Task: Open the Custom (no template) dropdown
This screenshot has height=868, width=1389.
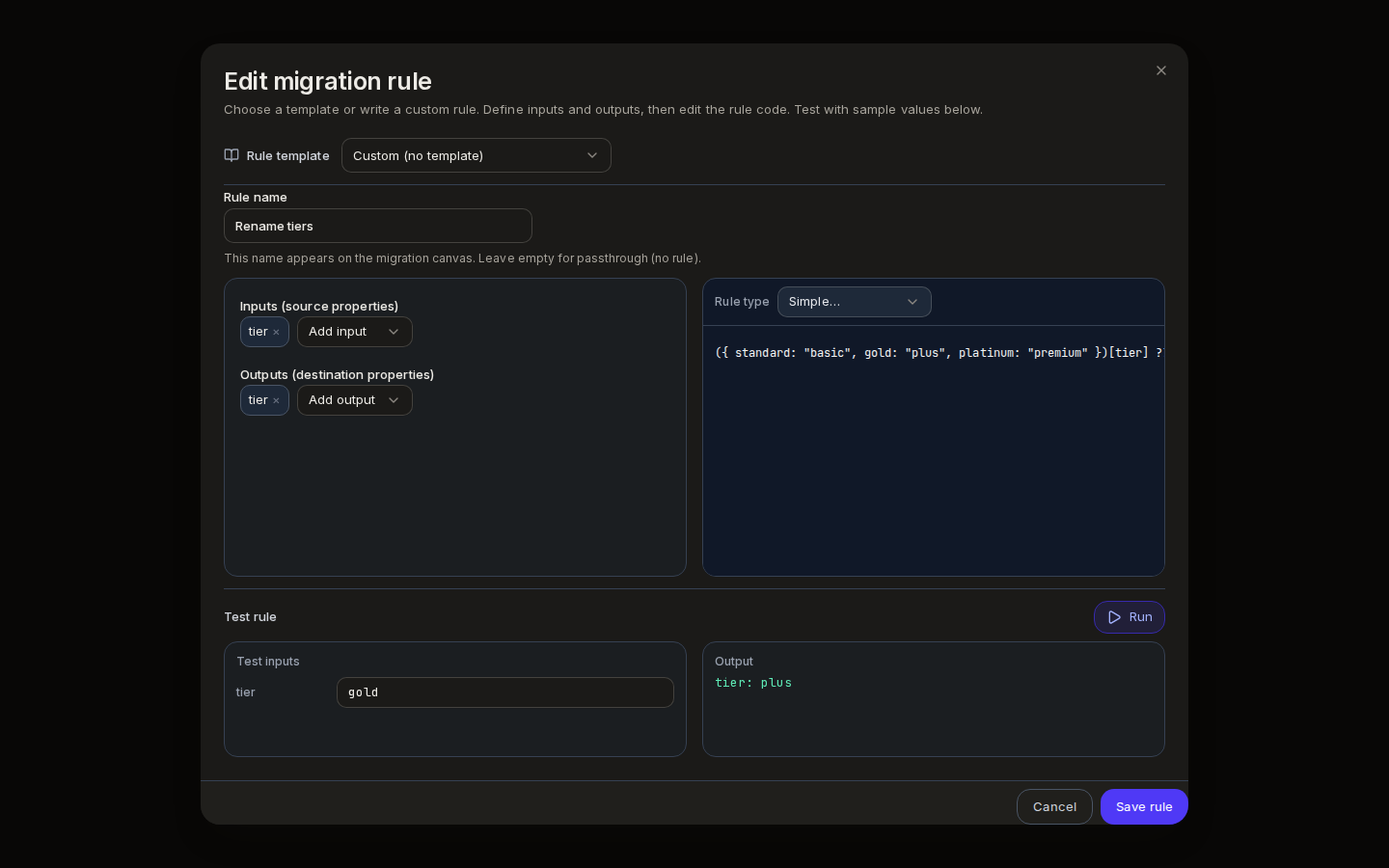Action: tap(477, 155)
